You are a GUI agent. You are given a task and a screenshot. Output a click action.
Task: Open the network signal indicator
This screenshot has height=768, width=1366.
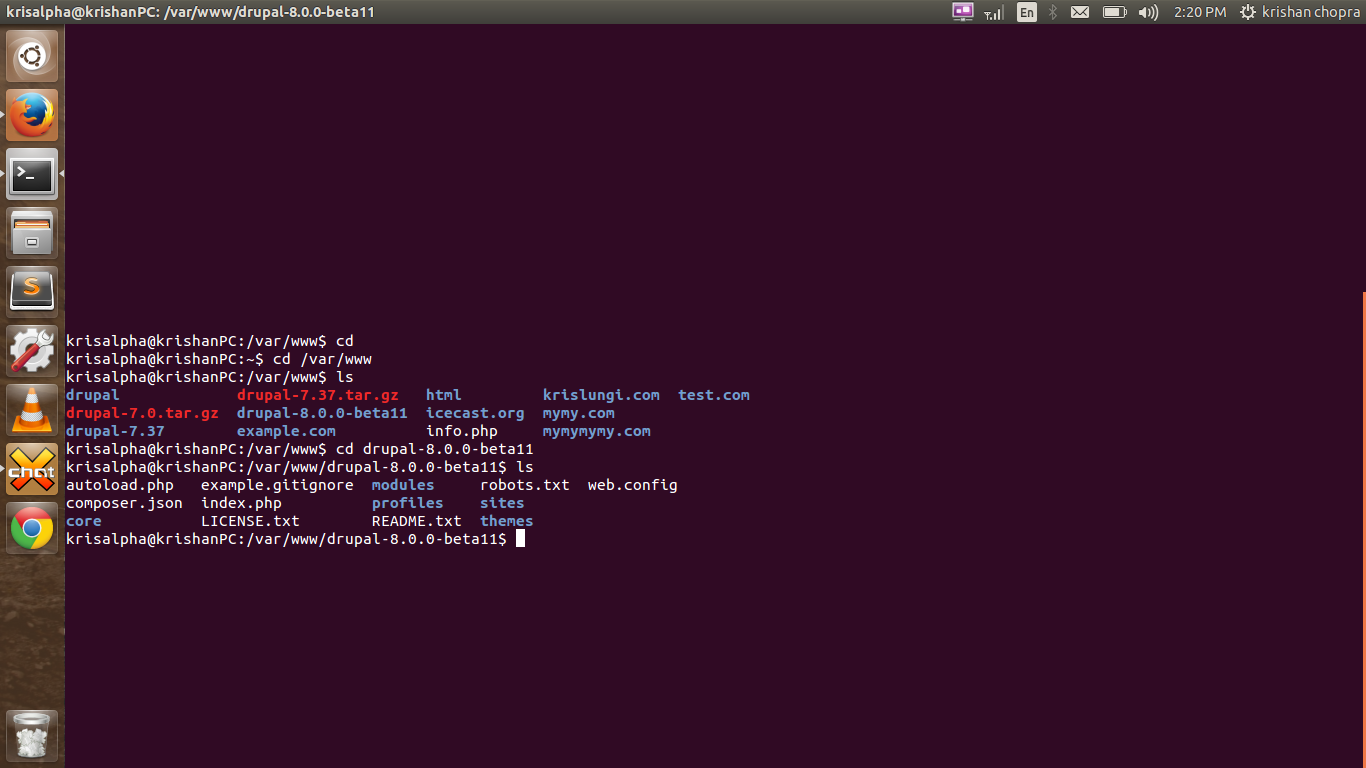(x=994, y=12)
